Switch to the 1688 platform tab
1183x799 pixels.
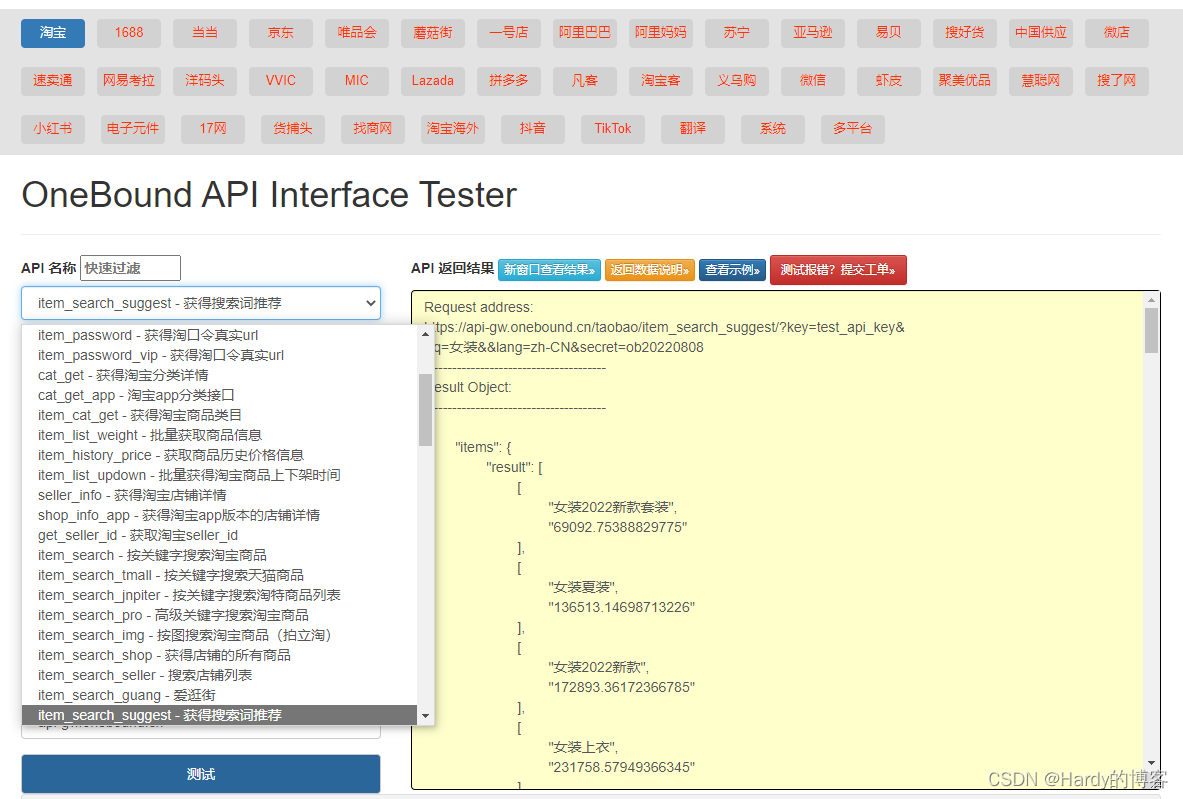(129, 33)
